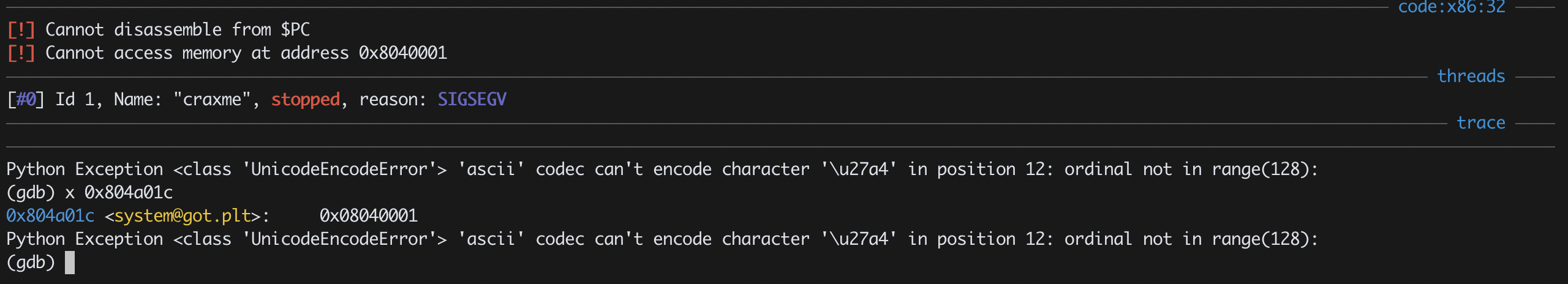
Task: Click the SIGSEGV signal reason text
Action: coord(472,99)
